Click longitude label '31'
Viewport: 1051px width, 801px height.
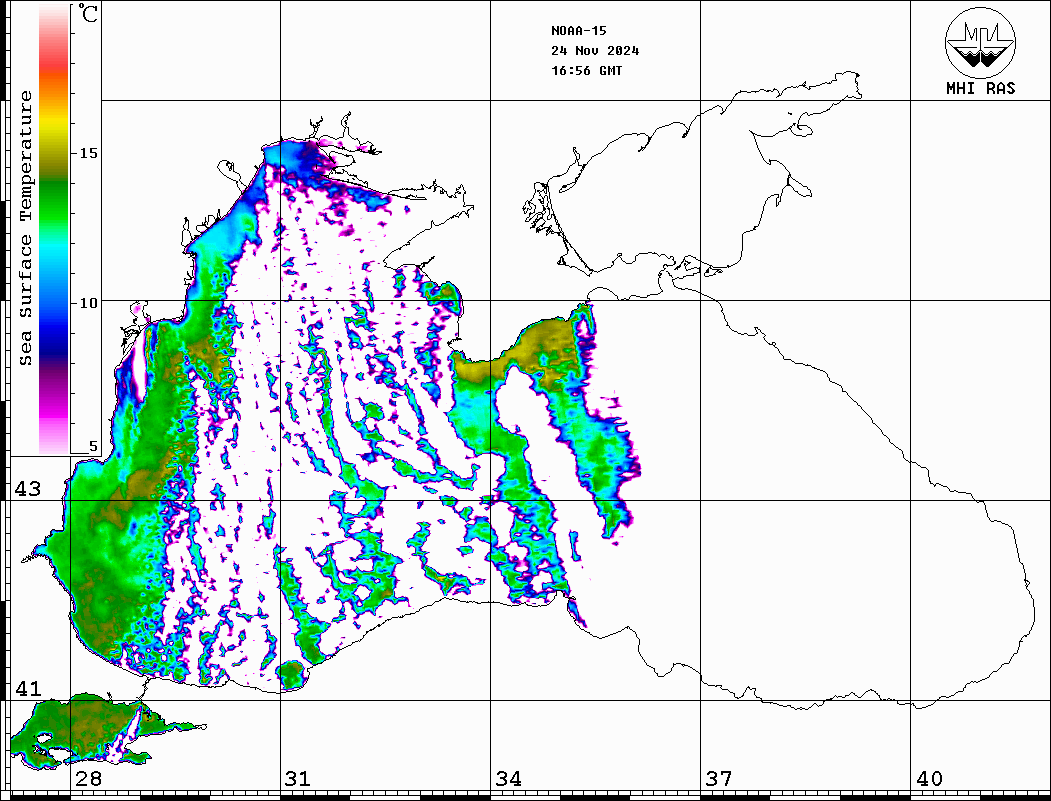(298, 779)
